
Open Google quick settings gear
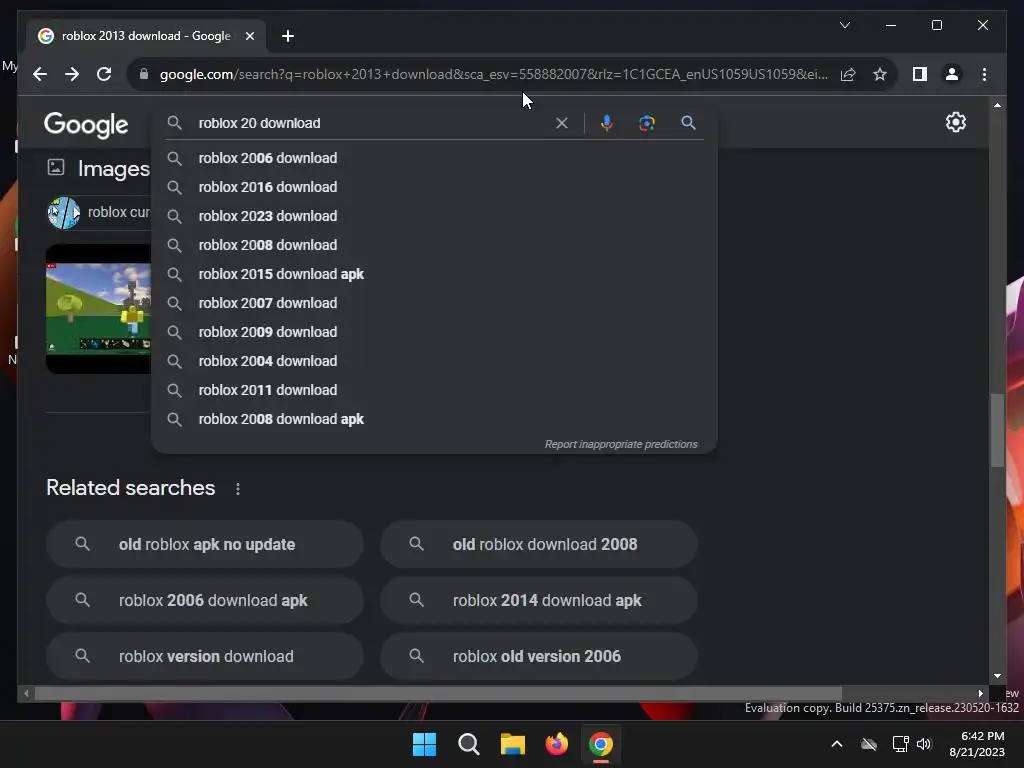[955, 122]
